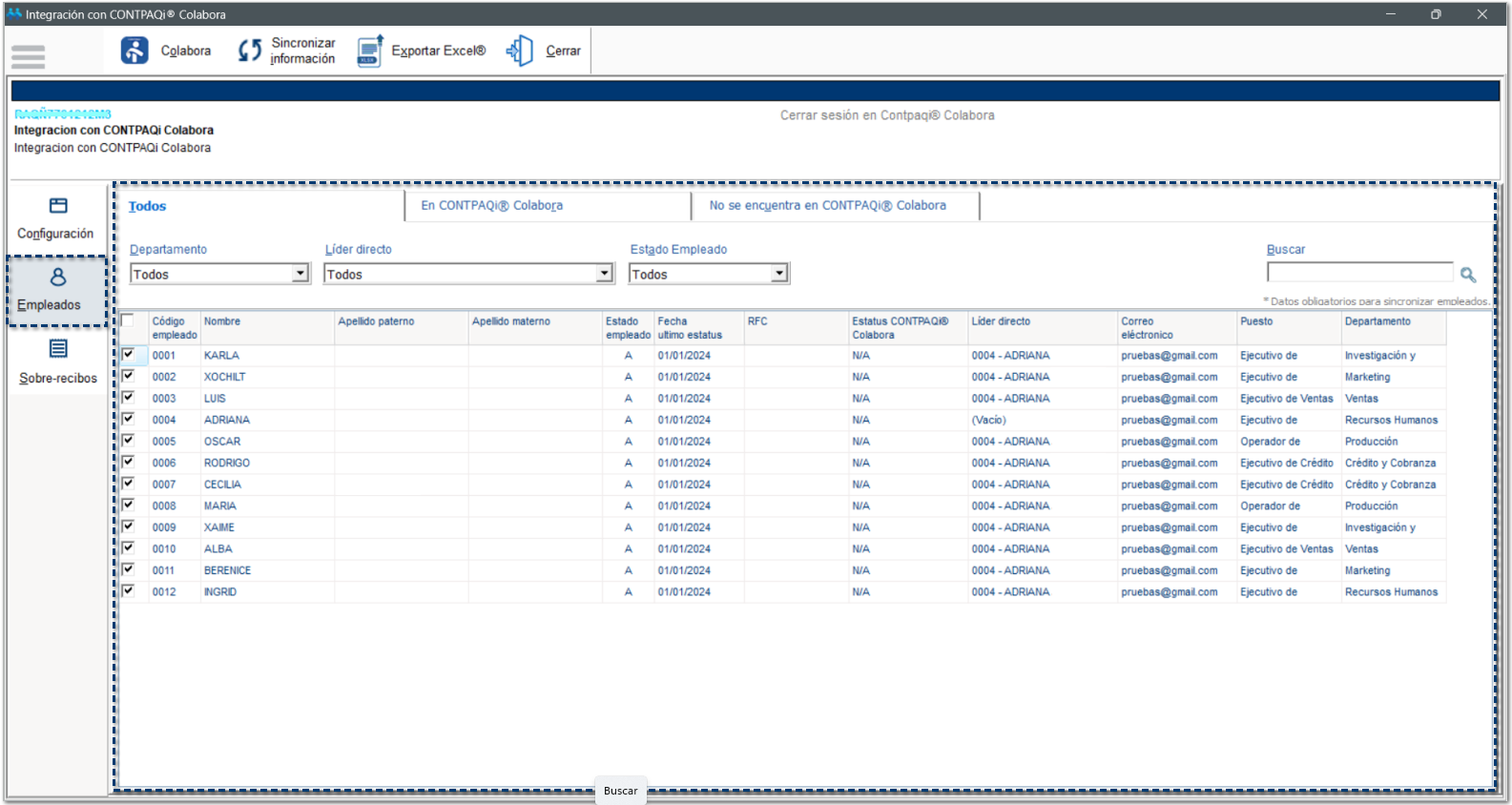The image size is (1512, 805).
Task: Open the hamburger menu icon
Action: click(29, 57)
